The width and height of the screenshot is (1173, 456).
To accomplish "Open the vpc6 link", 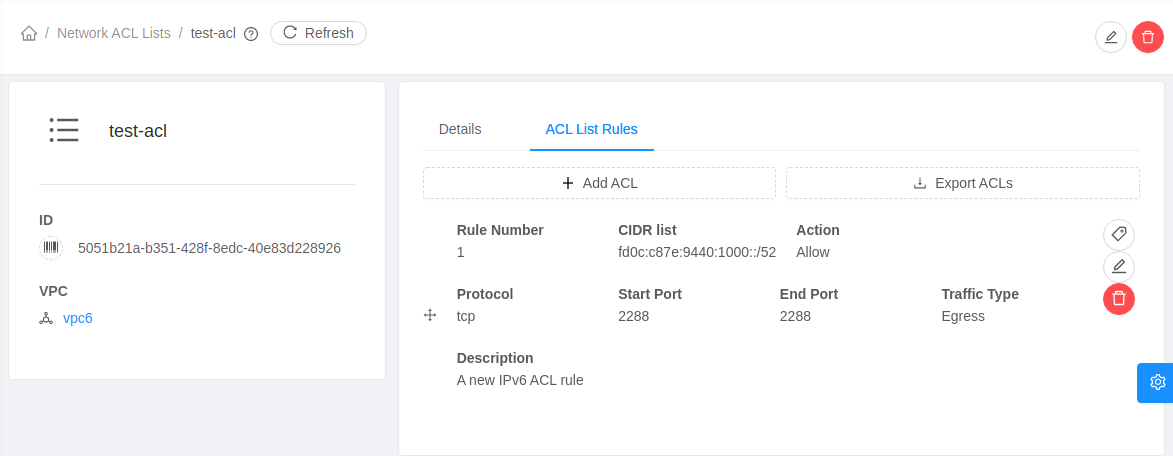I will click(x=78, y=319).
